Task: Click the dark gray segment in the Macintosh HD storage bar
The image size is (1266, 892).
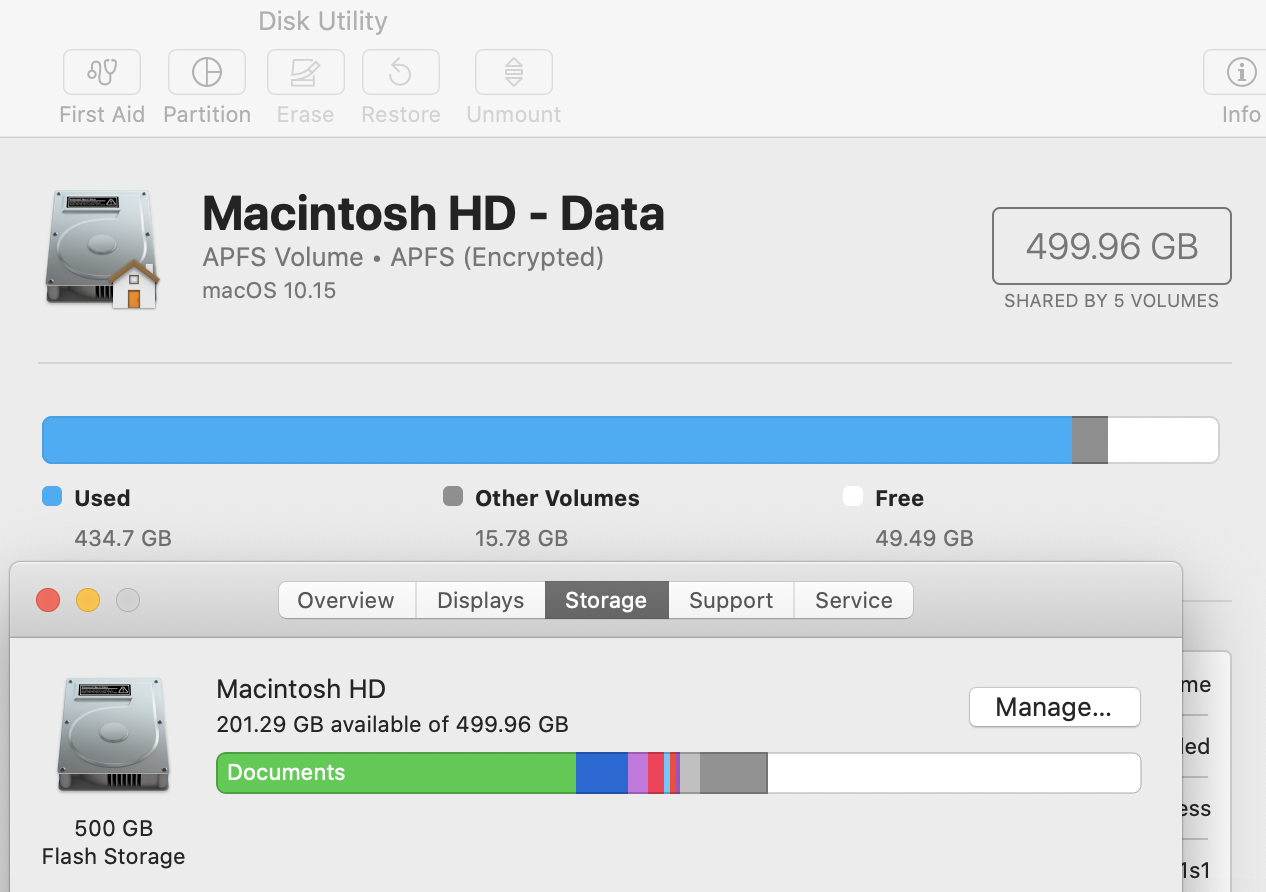Action: click(733, 773)
